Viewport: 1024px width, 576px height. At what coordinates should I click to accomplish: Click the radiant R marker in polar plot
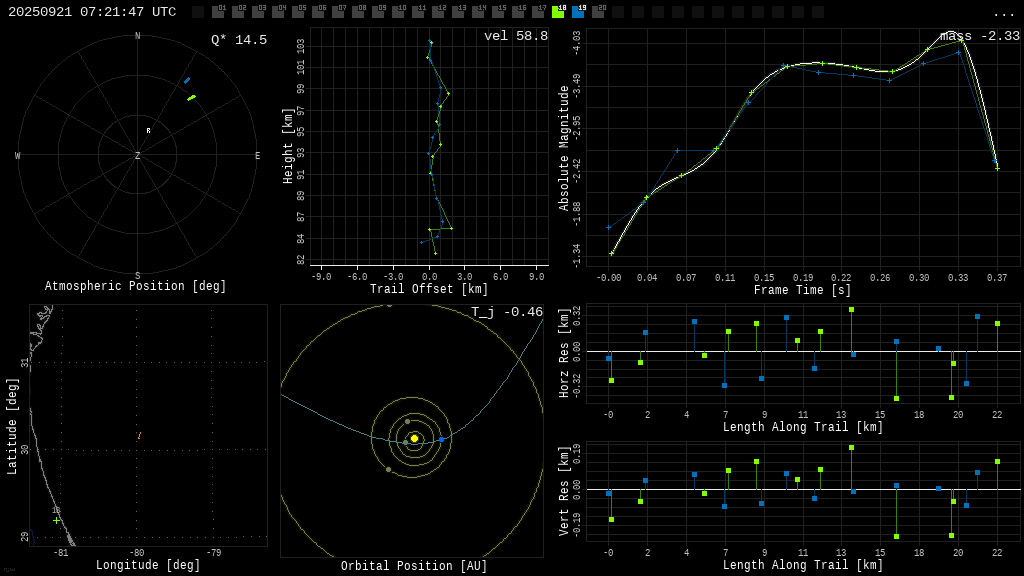[x=148, y=131]
